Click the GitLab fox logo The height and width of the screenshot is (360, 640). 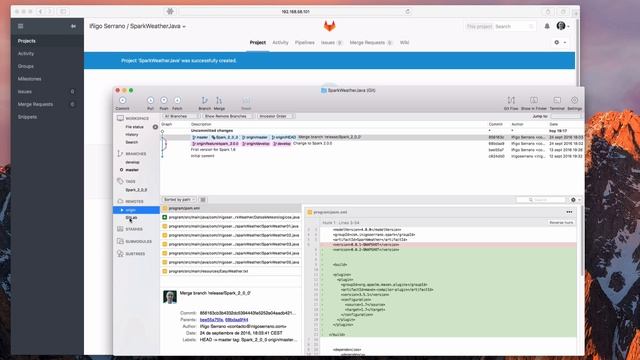pyautogui.click(x=329, y=26)
